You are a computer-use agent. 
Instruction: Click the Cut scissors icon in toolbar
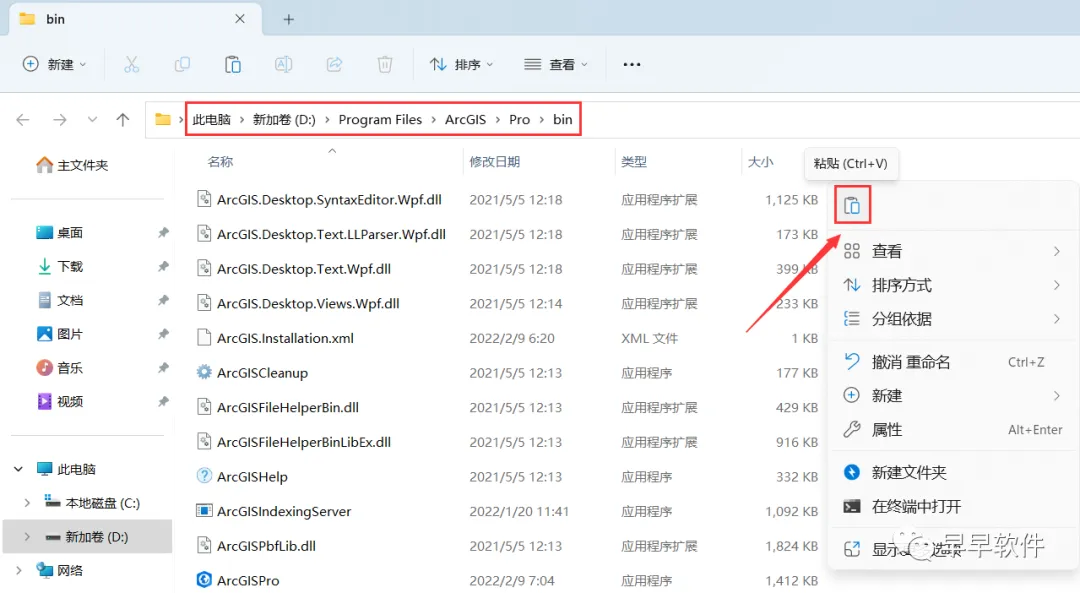[132, 64]
